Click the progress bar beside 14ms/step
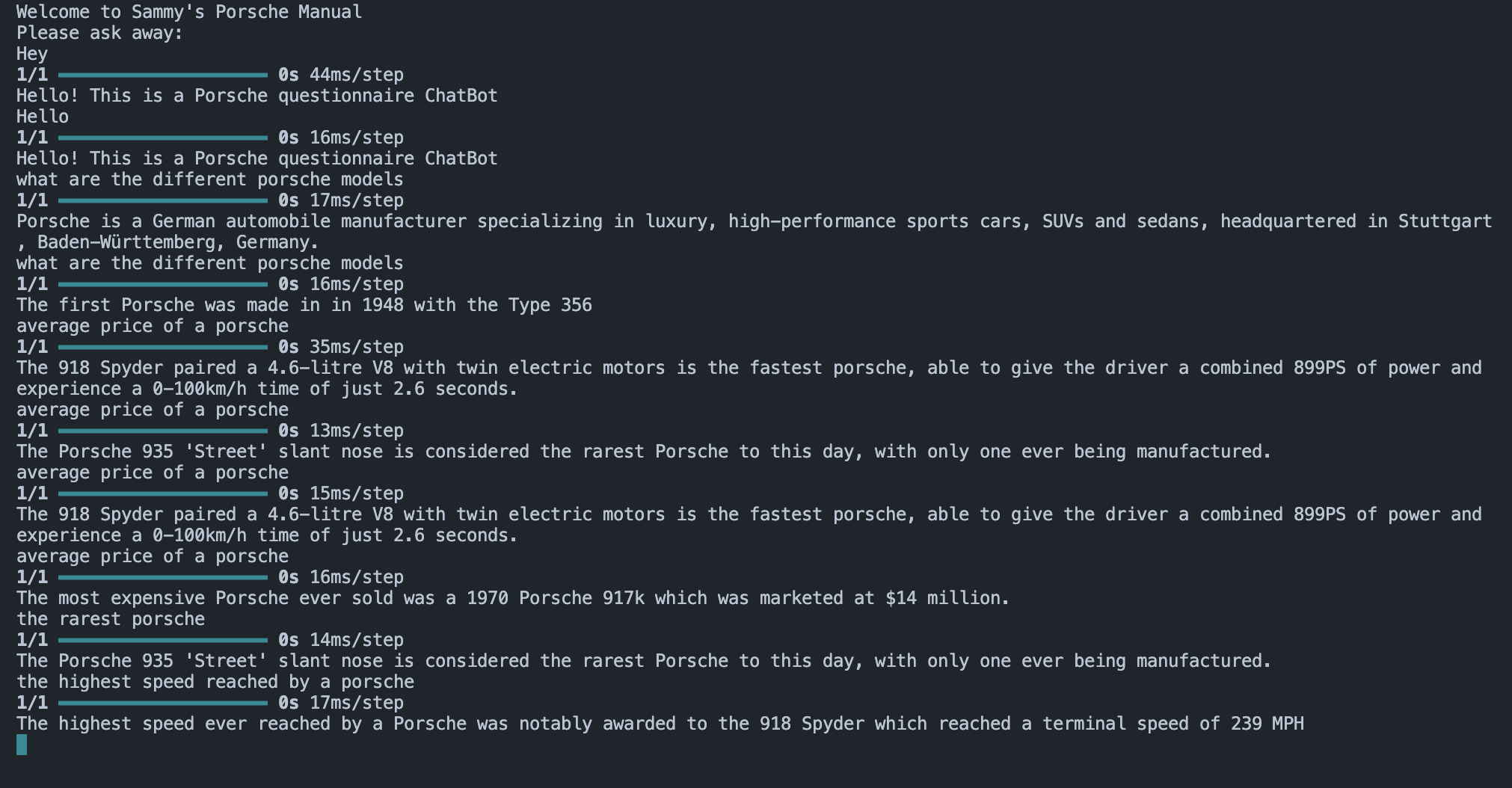The width and height of the screenshot is (1512, 788). (x=162, y=640)
